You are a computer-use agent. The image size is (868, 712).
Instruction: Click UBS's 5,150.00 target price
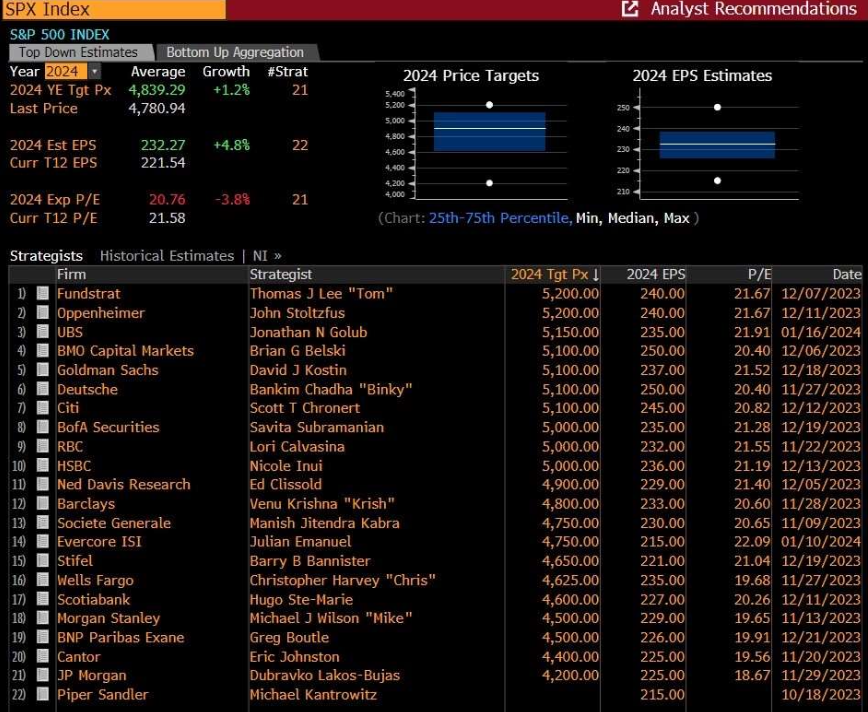point(570,332)
